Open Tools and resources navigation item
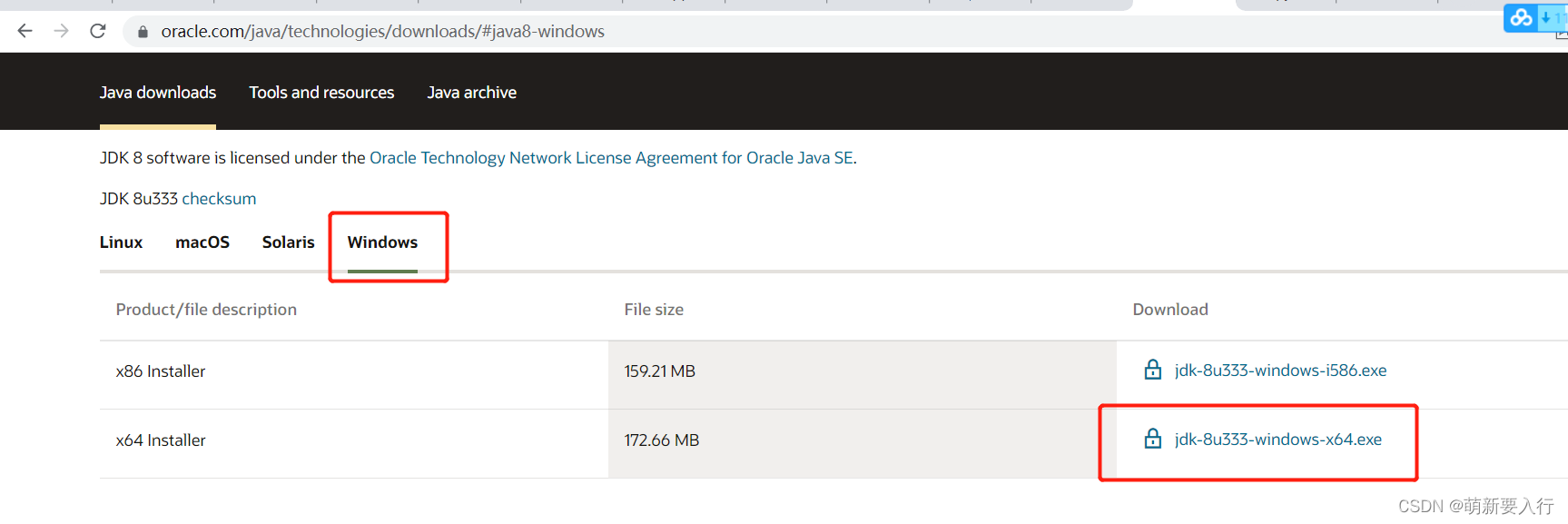The height and width of the screenshot is (524, 1568). coord(321,93)
